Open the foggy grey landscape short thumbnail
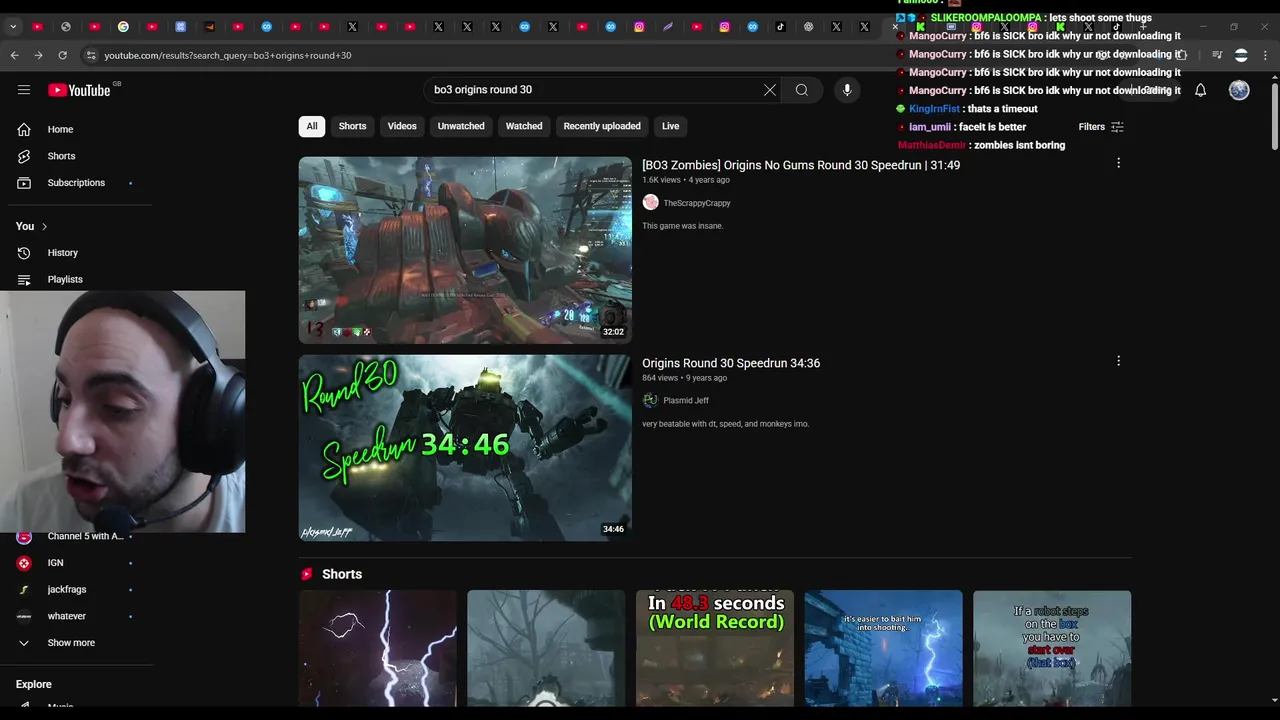 coord(546,649)
